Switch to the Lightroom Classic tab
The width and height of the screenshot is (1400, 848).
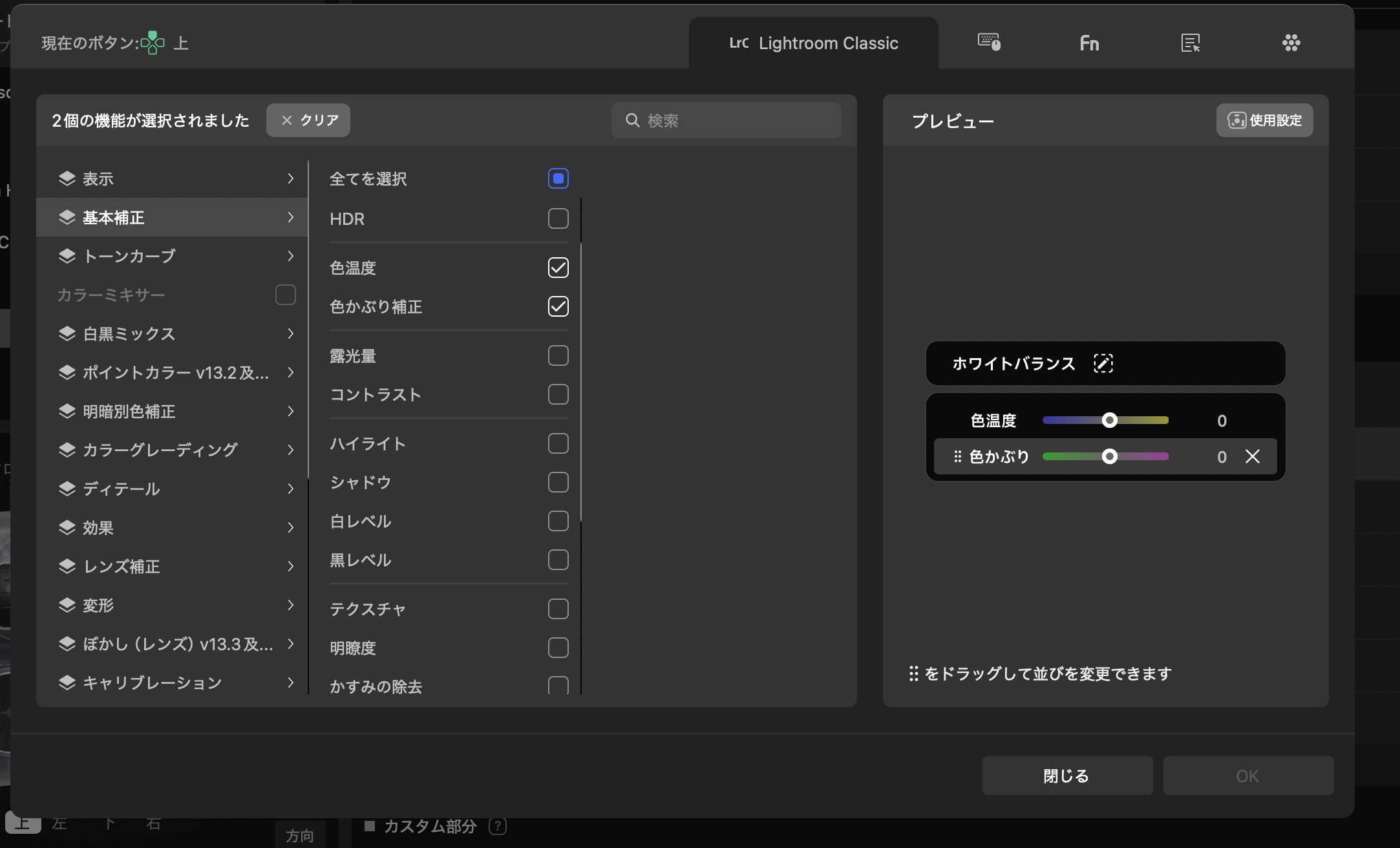click(813, 43)
